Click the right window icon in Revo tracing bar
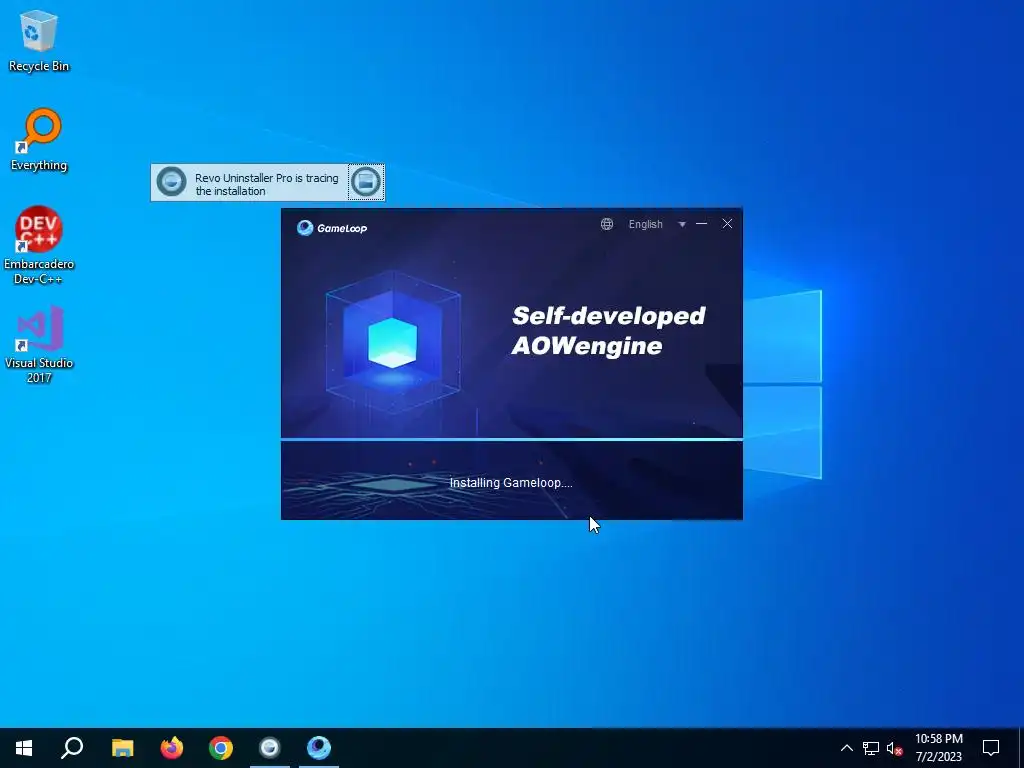The width and height of the screenshot is (1024, 768). click(366, 182)
